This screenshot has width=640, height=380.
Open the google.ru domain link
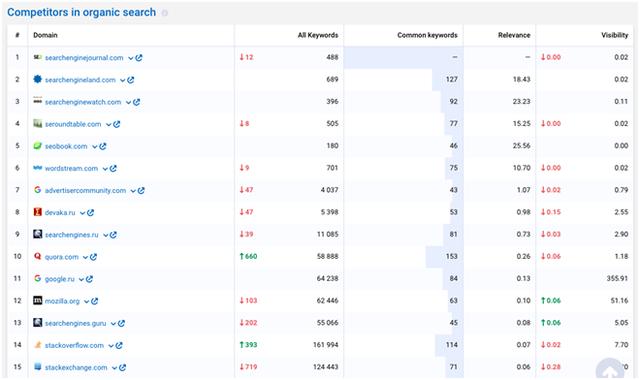point(60,279)
